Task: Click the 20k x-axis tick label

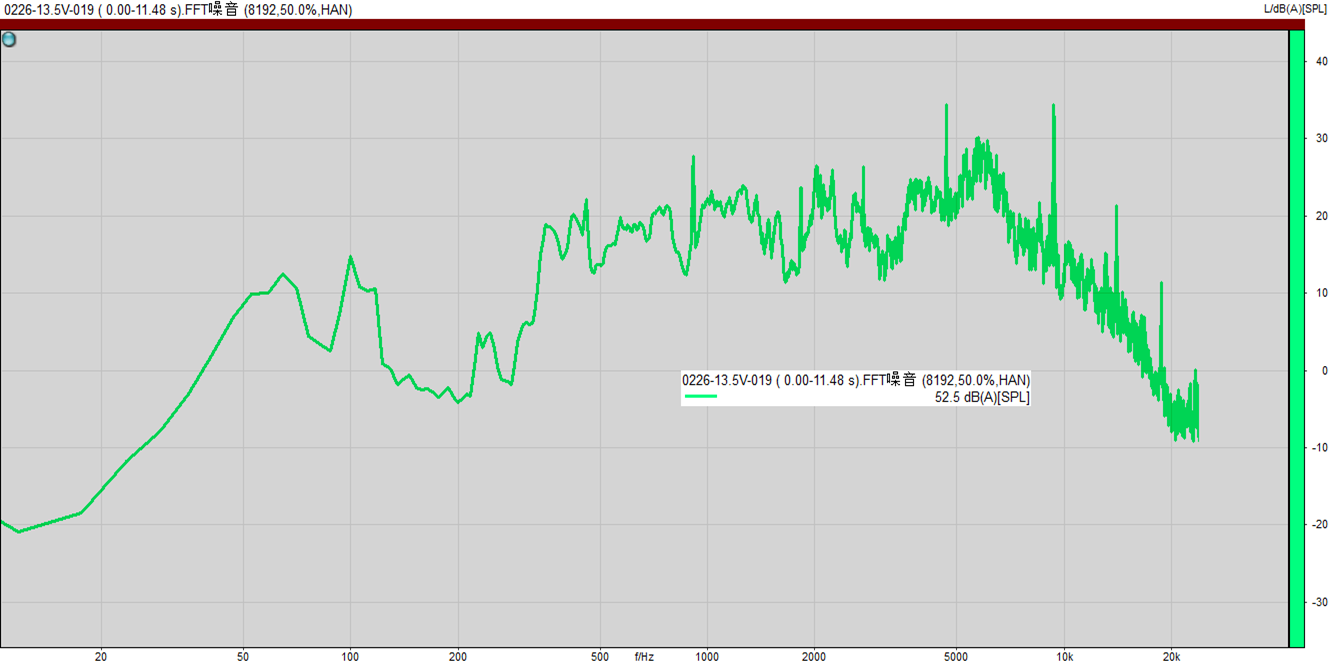Action: click(1172, 657)
